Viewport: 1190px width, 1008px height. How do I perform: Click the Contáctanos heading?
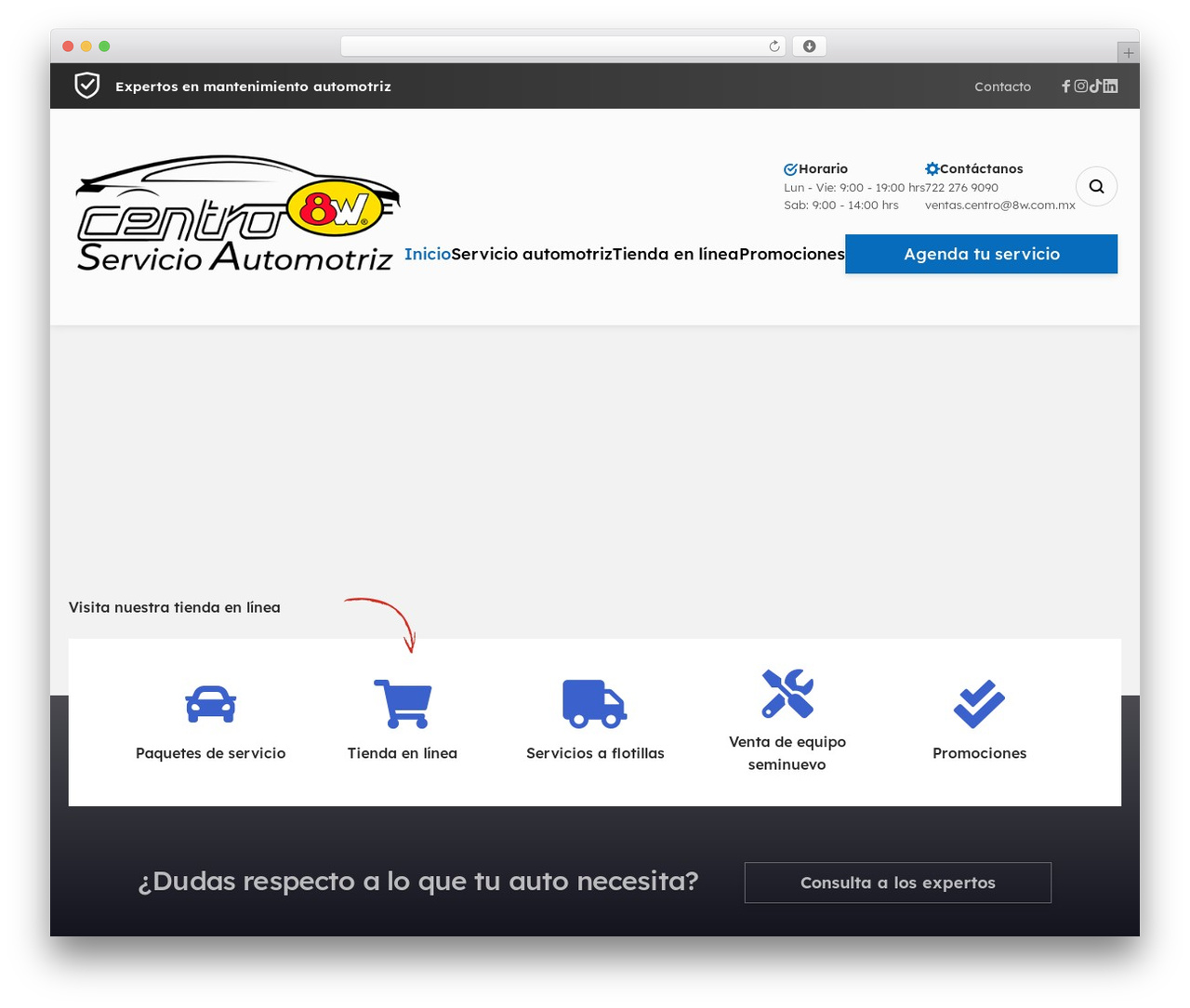pos(981,169)
